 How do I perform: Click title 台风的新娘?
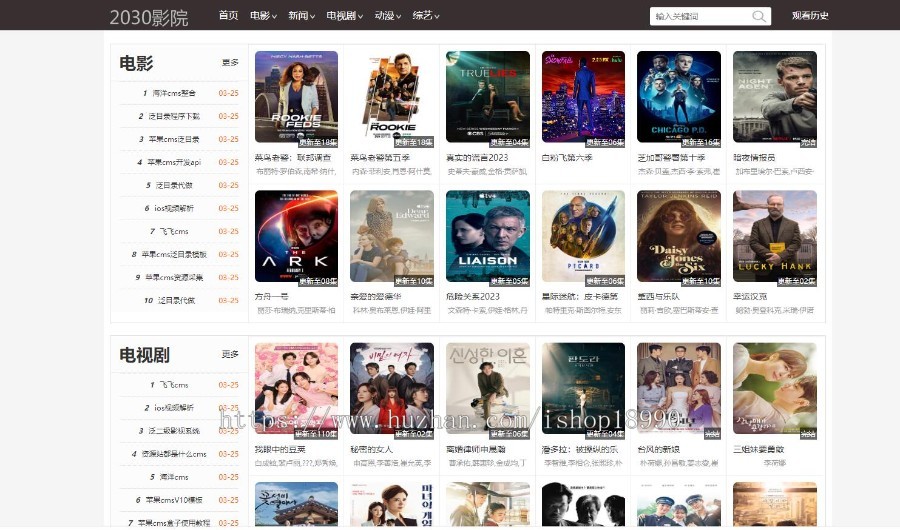pyautogui.click(x=658, y=449)
